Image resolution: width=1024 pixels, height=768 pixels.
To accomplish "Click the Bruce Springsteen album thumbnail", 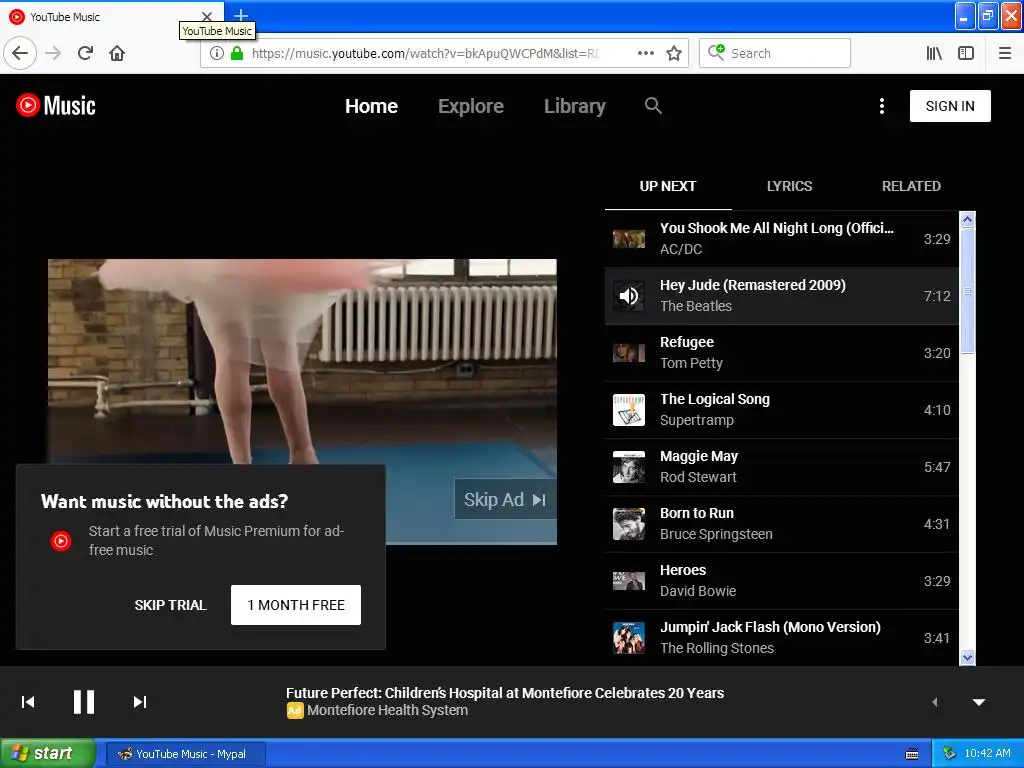I will pyautogui.click(x=629, y=524).
